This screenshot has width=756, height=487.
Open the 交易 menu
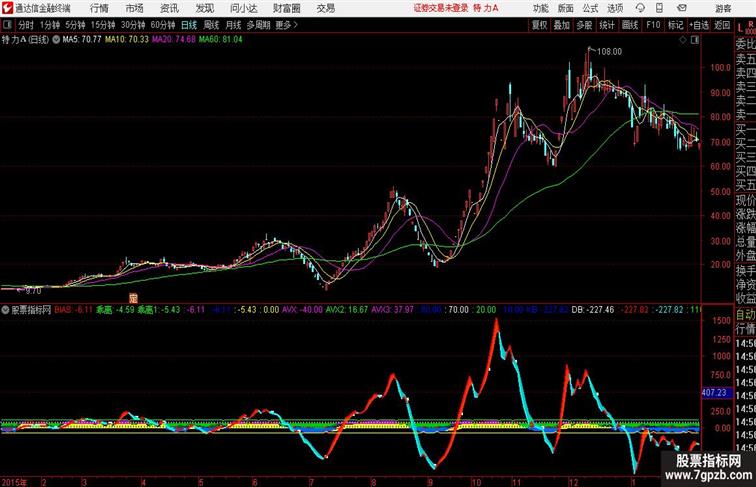326,8
